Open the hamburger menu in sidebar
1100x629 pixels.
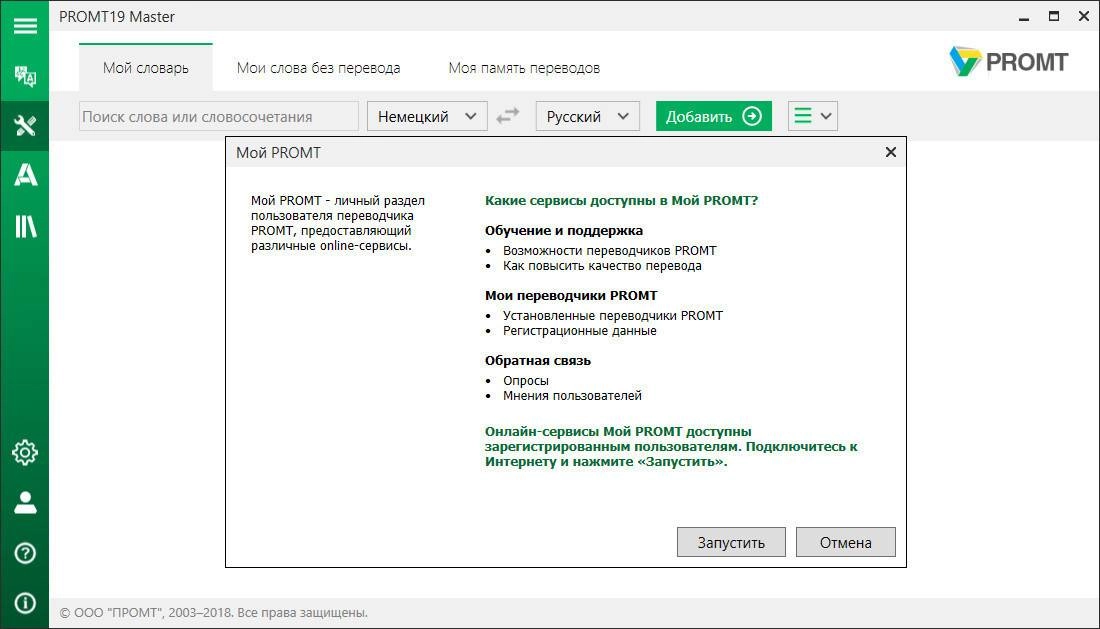point(25,26)
